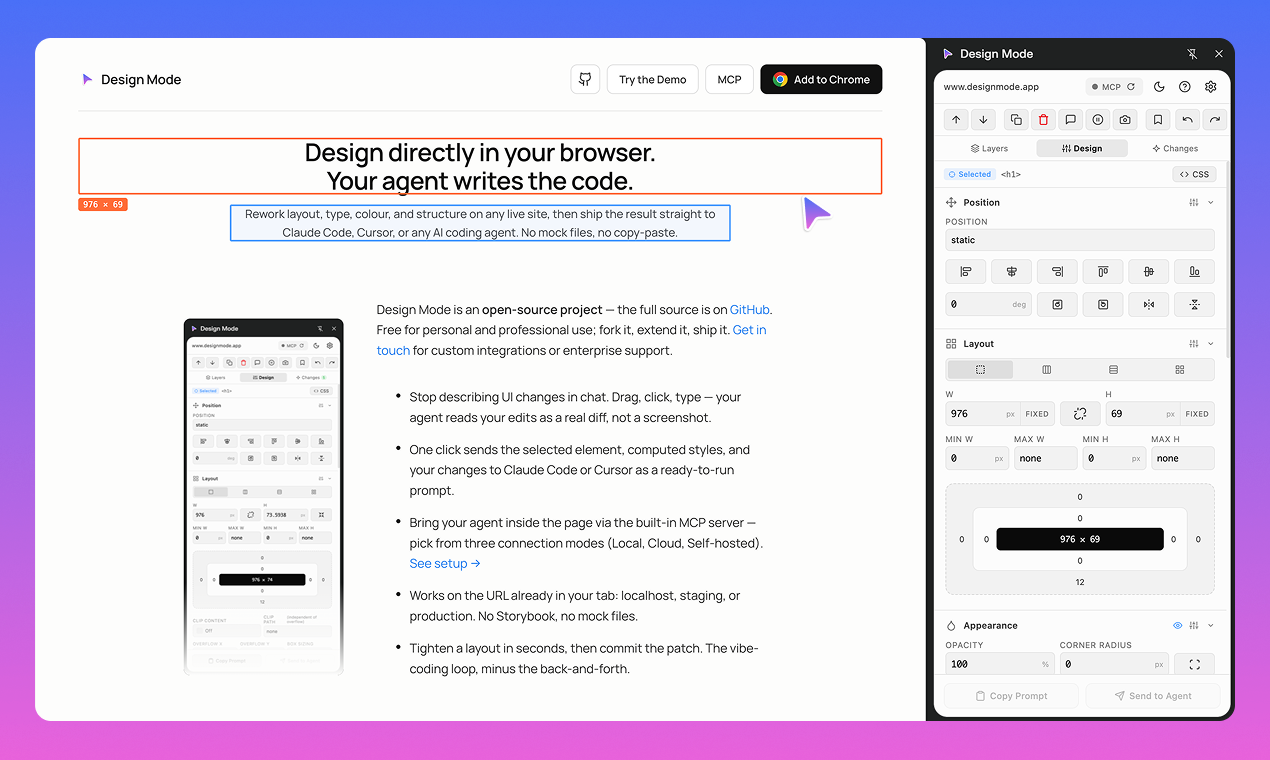Select the grid layout mode option
The height and width of the screenshot is (760, 1270).
point(1180,370)
